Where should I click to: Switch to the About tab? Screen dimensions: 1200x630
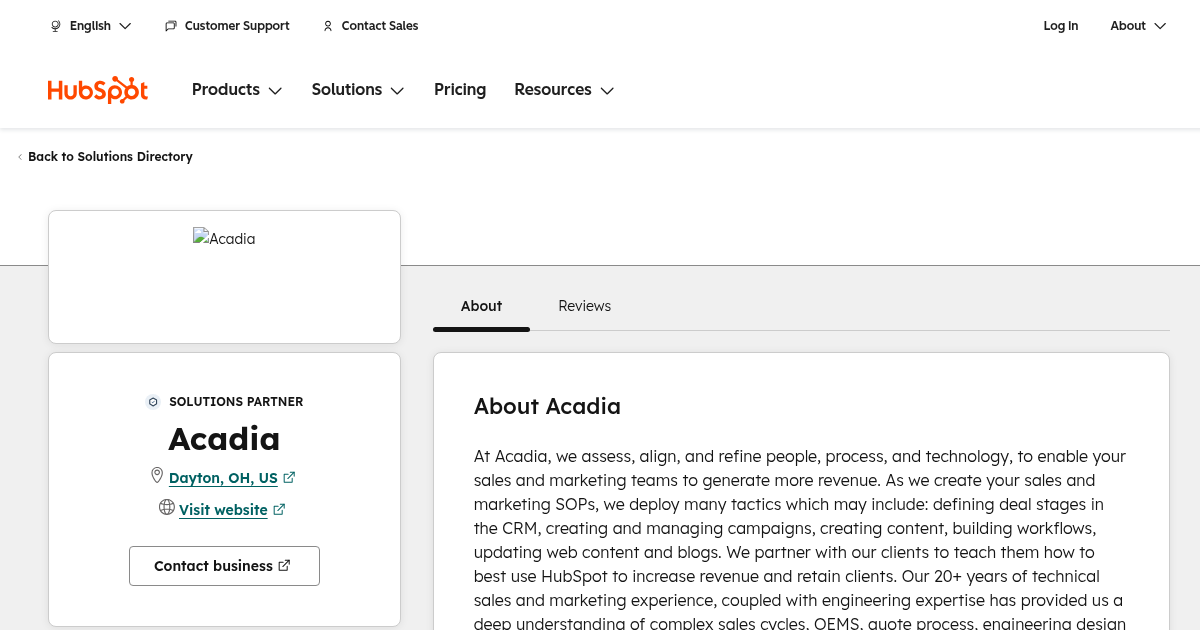[x=481, y=306]
